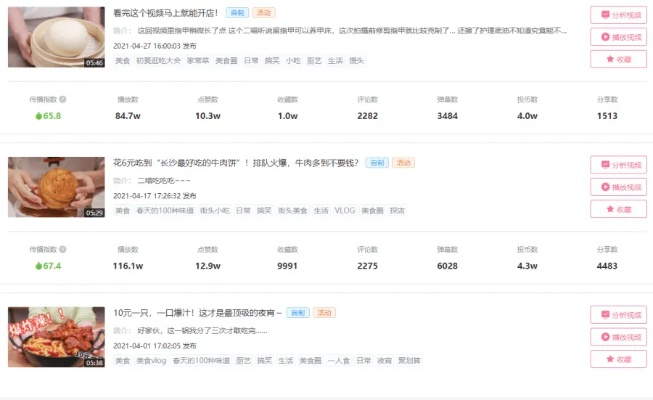The height and width of the screenshot is (400, 653).
Task: Click chart icon in third video's 分析视频 button
Action: [x=603, y=315]
